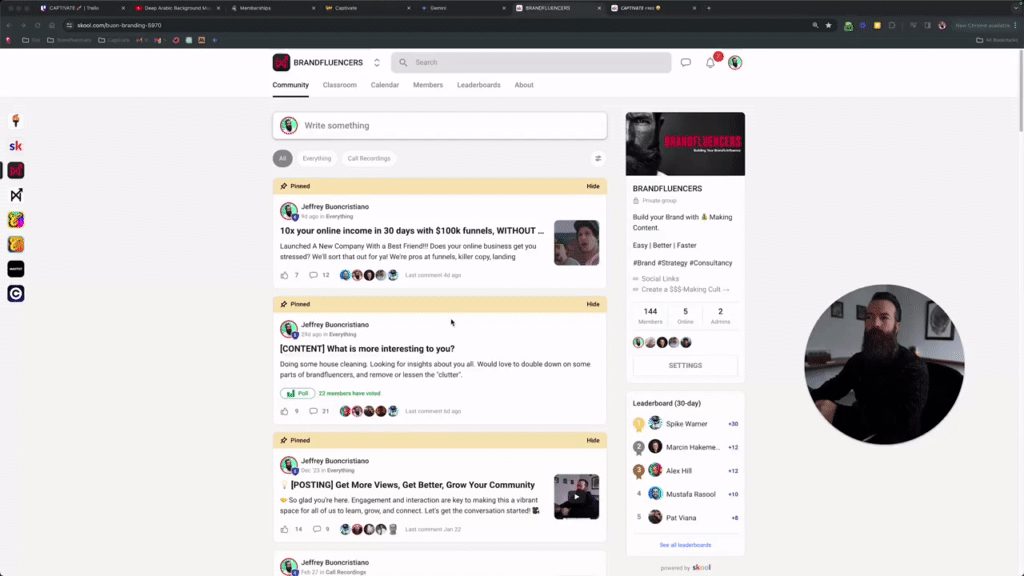Click the Search field in the header
This screenshot has width=1024, height=576.
pos(531,63)
